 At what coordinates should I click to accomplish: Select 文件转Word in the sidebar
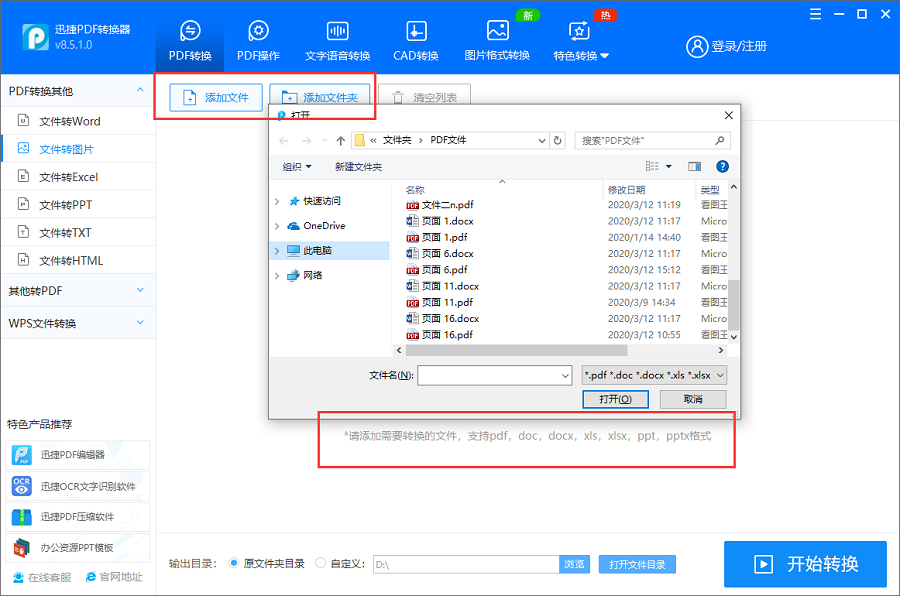78,121
